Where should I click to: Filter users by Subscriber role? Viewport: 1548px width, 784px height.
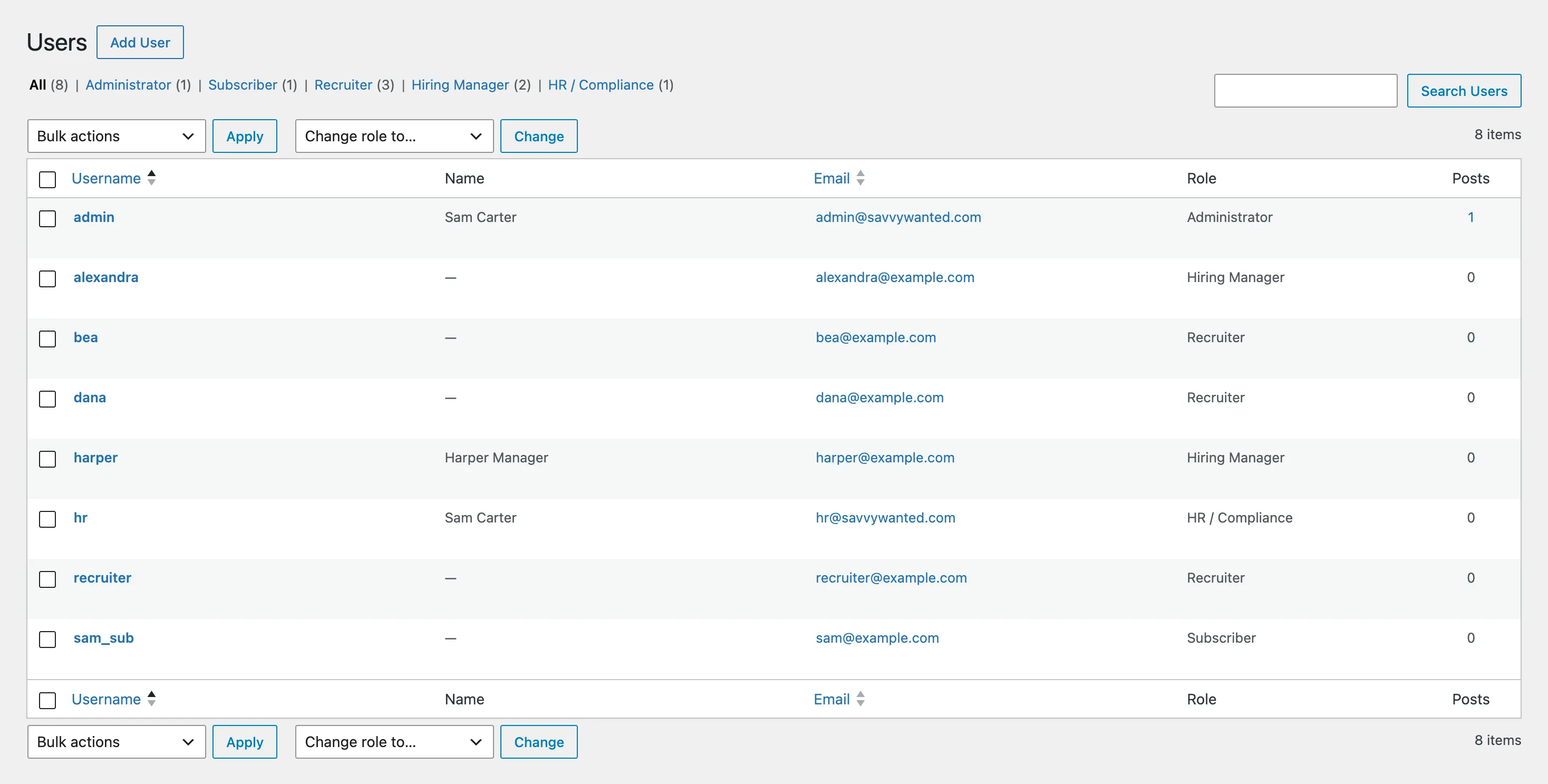243,85
